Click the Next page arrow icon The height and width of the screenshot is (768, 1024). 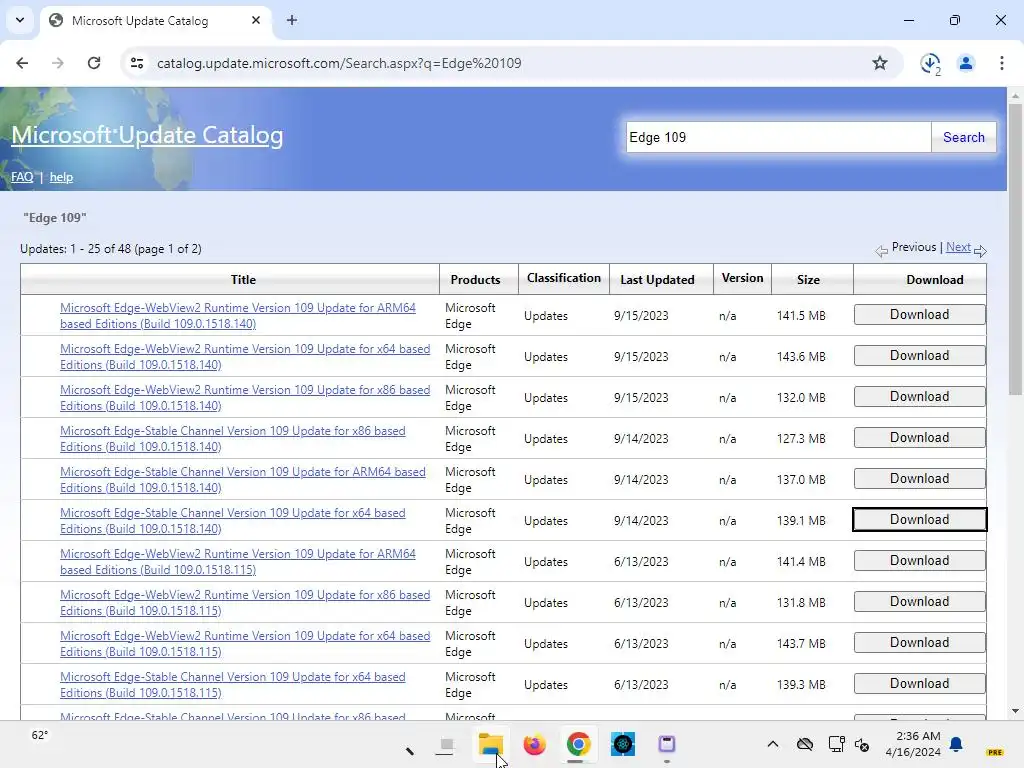pyautogui.click(x=980, y=251)
